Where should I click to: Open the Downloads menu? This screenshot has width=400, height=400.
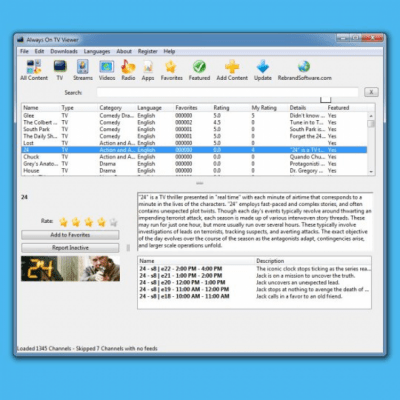coord(64,51)
